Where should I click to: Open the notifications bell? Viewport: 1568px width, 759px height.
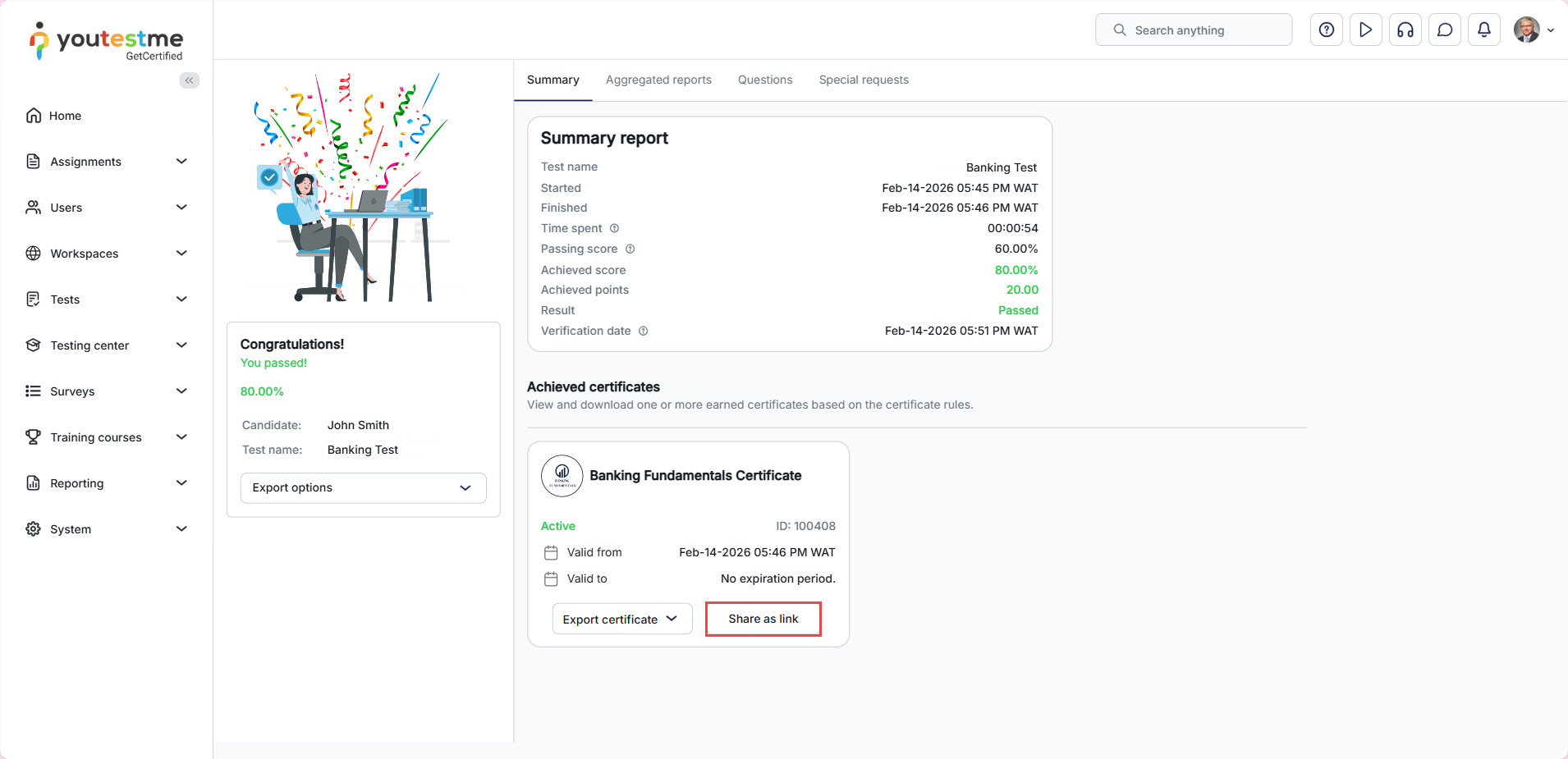tap(1483, 30)
